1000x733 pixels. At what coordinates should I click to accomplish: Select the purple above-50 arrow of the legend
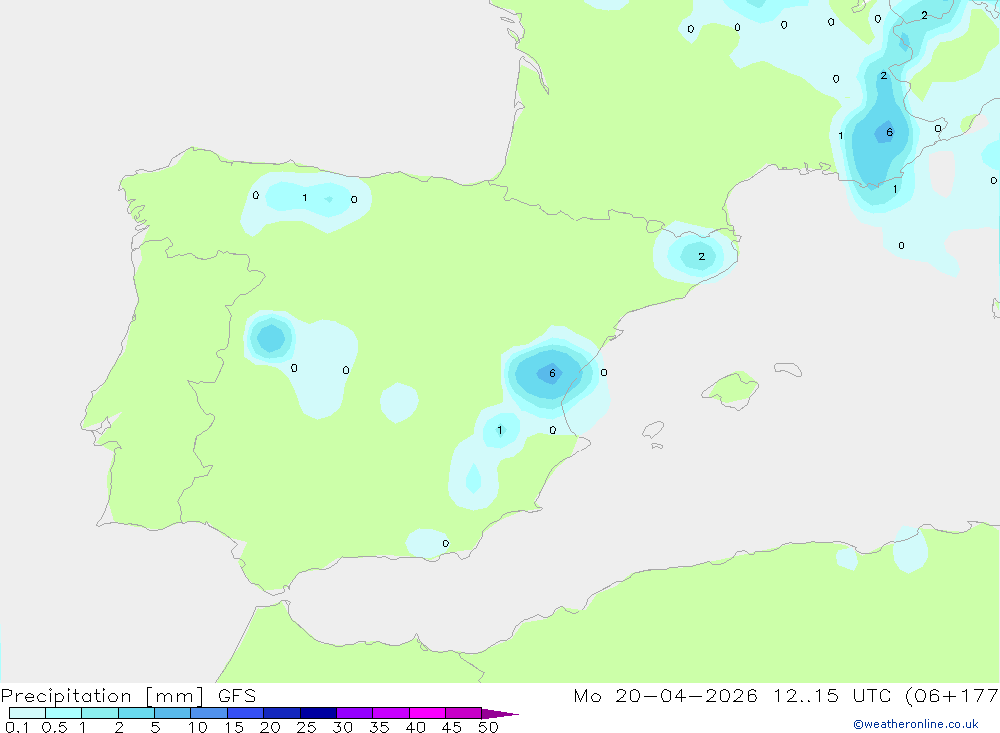coord(499,714)
